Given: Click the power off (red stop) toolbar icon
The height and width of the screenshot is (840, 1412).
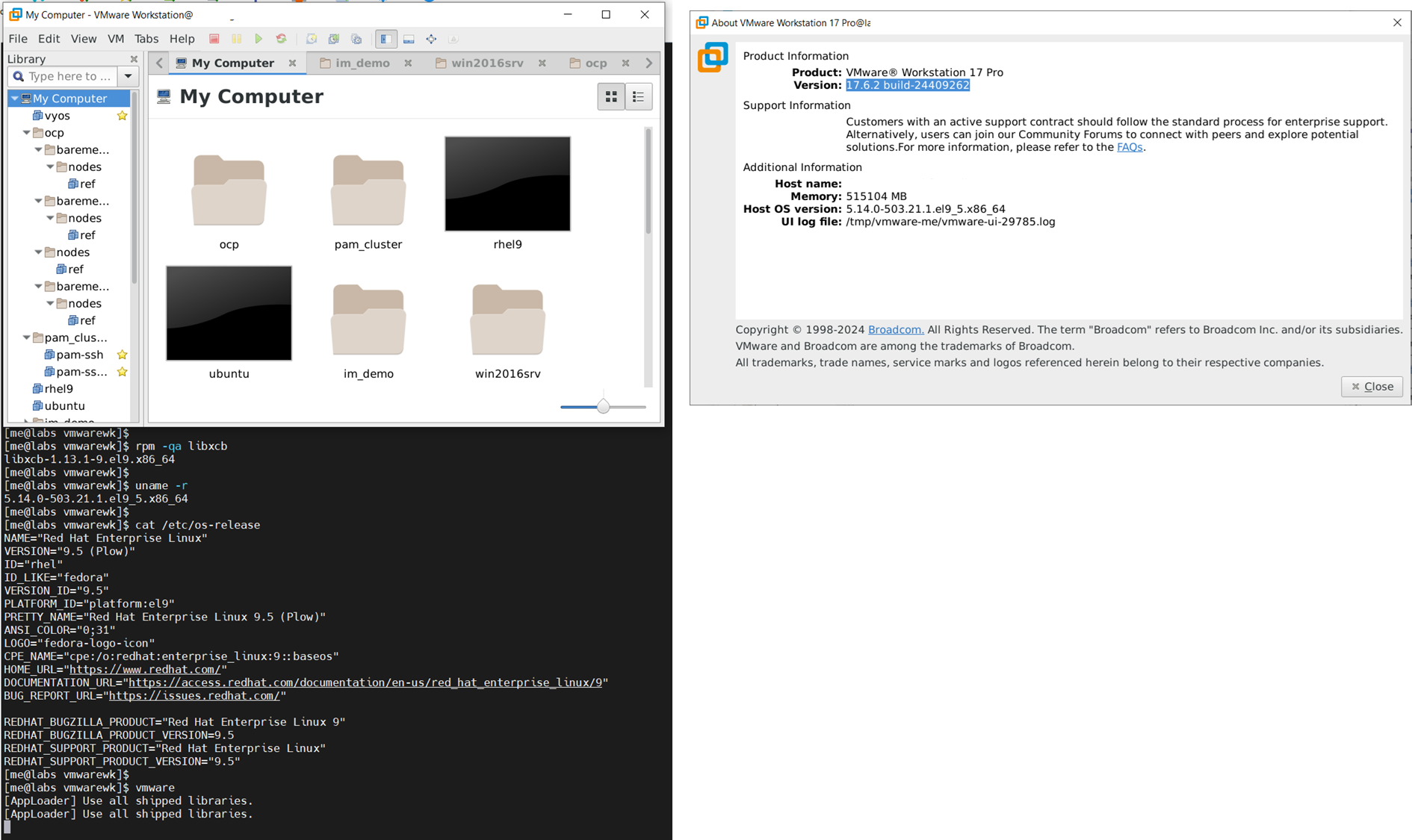Looking at the screenshot, I should [x=214, y=39].
